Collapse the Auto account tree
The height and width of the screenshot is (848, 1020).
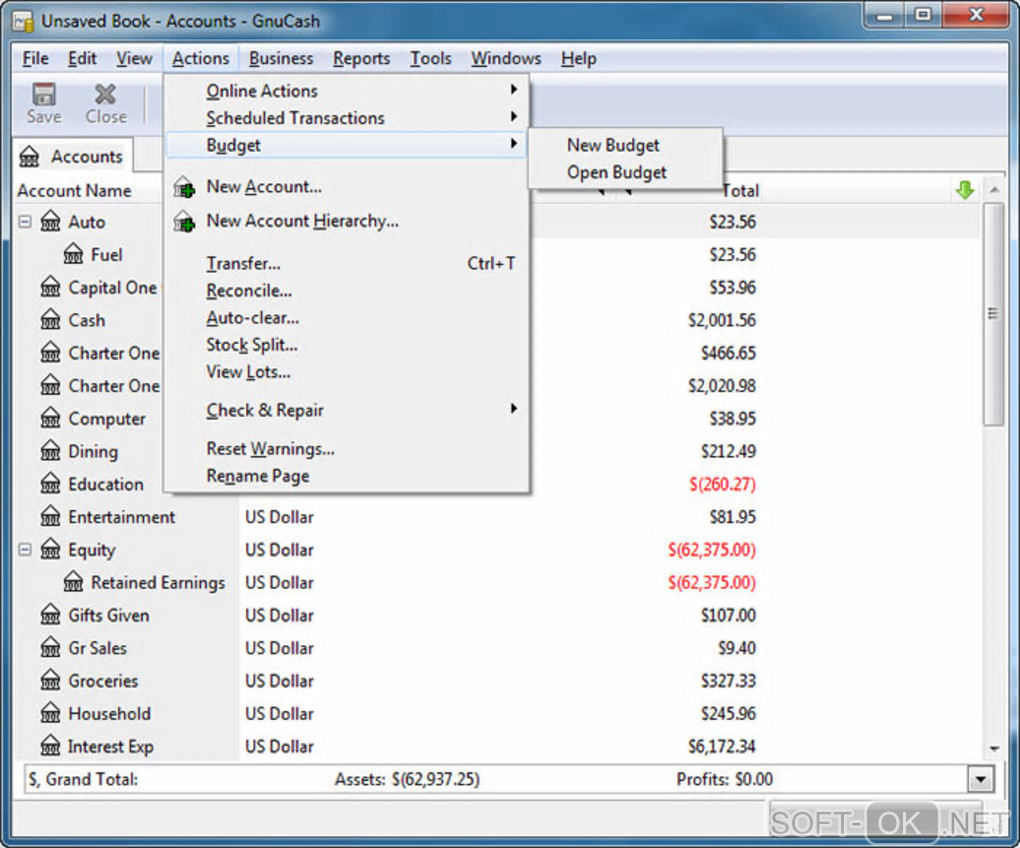coord(25,222)
